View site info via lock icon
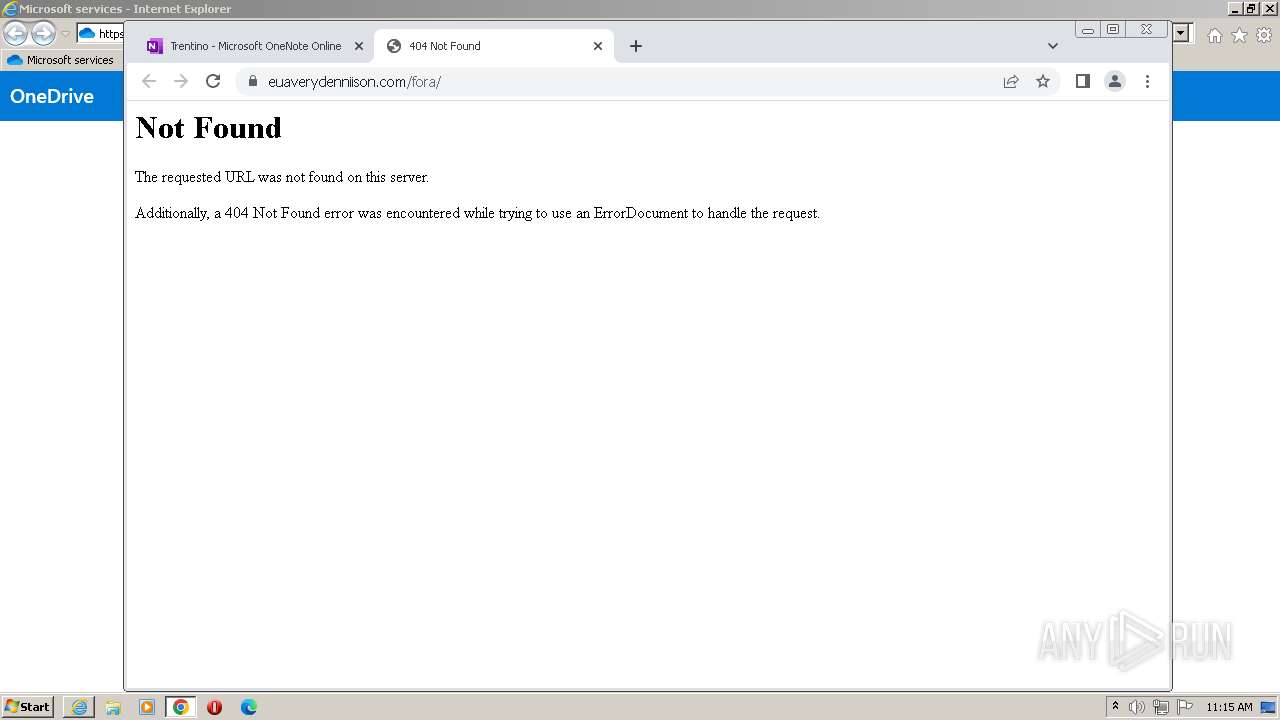The image size is (1280, 720). 252,82
